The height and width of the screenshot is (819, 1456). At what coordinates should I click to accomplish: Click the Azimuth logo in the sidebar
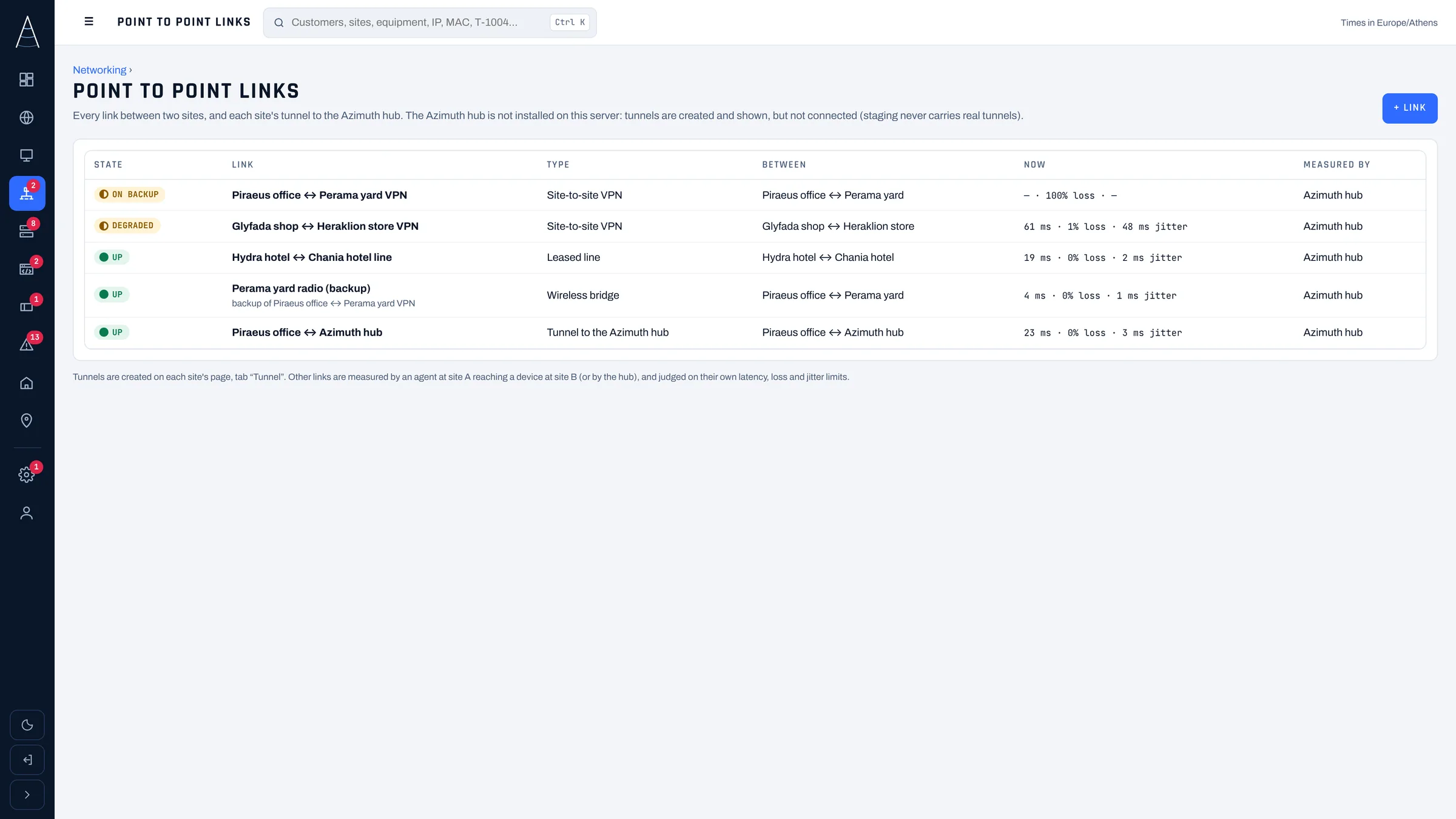[x=27, y=32]
